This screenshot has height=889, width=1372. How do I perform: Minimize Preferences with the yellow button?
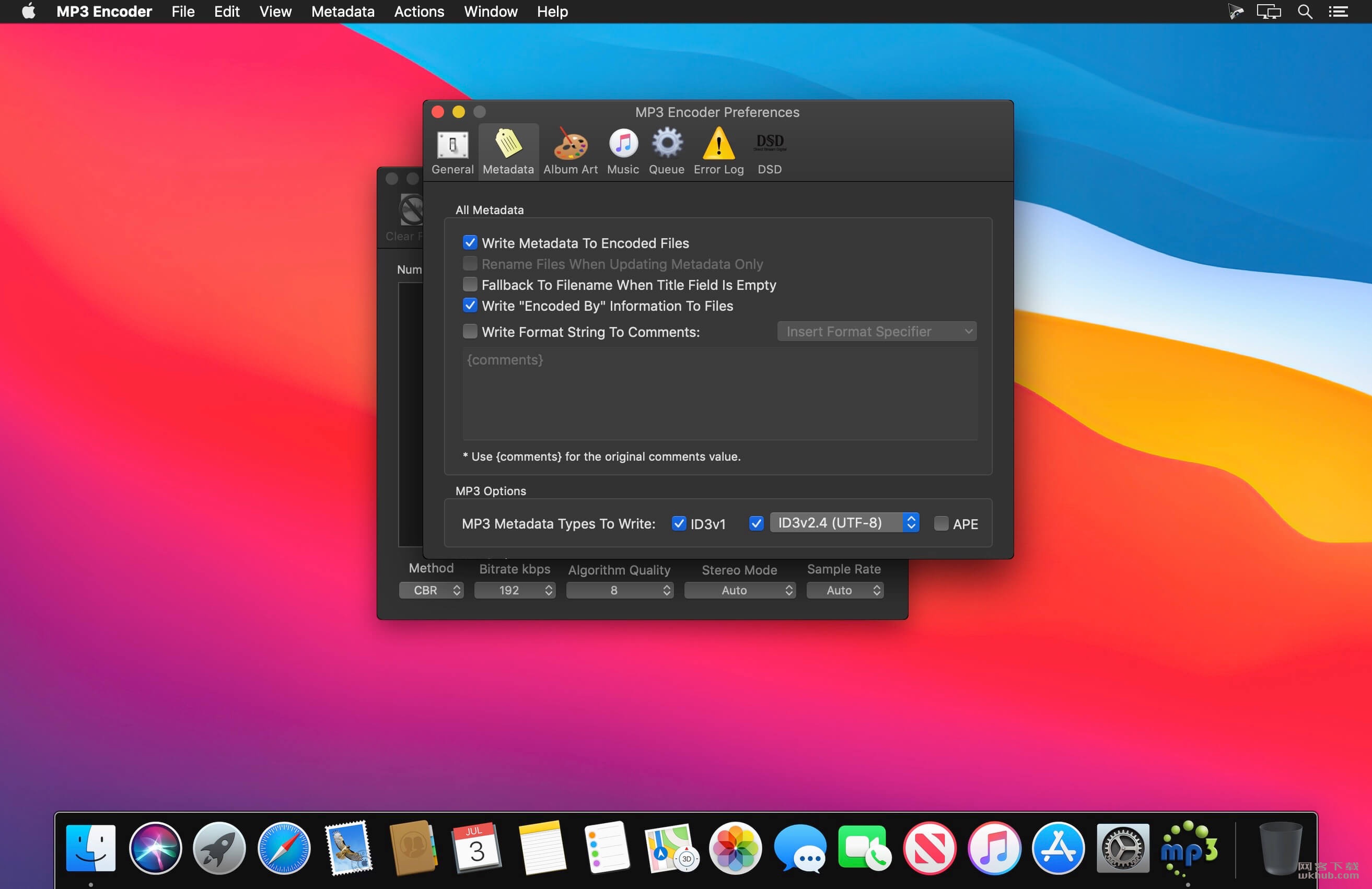tap(458, 112)
